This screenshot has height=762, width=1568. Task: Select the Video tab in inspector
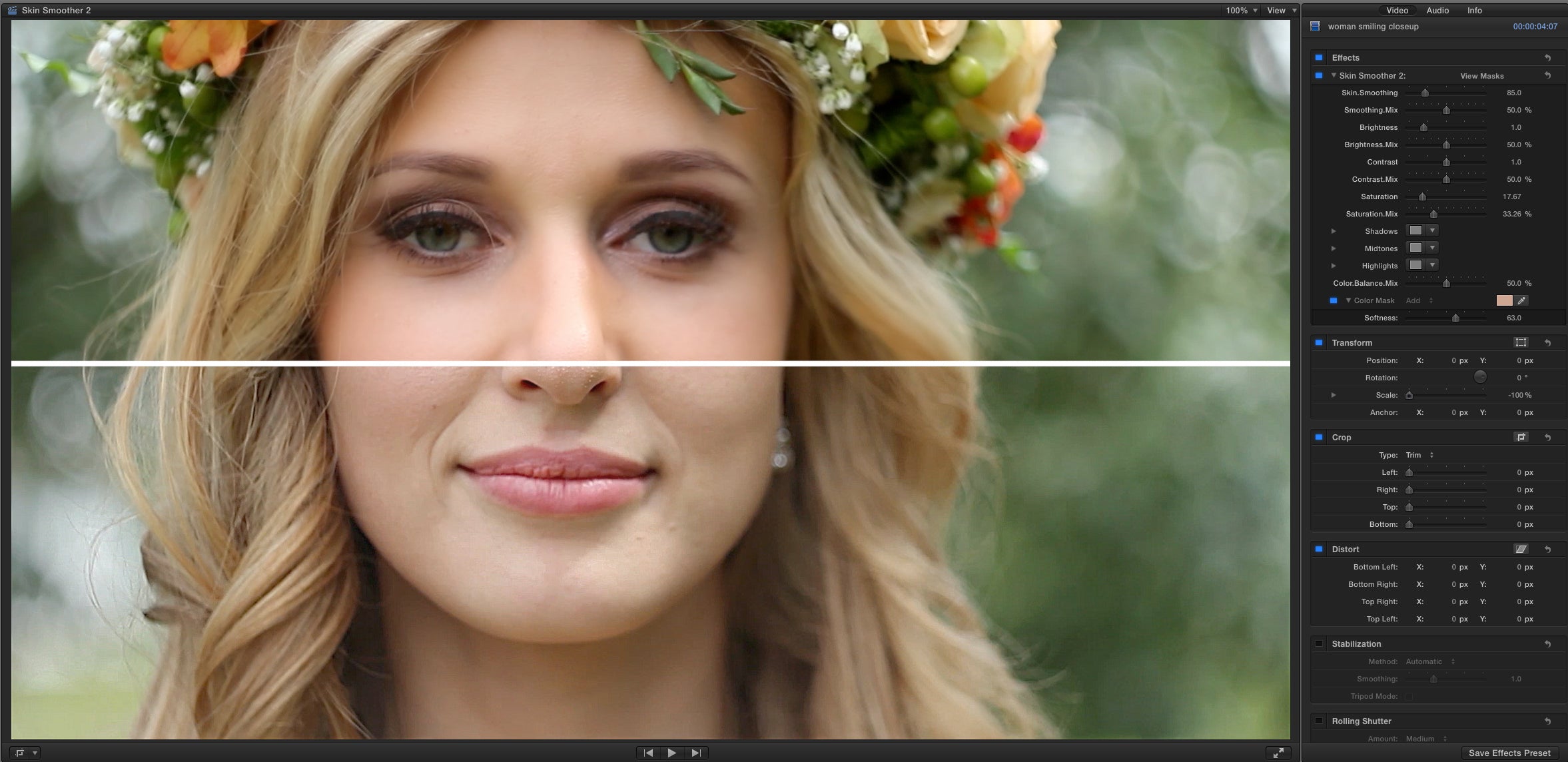click(1395, 9)
